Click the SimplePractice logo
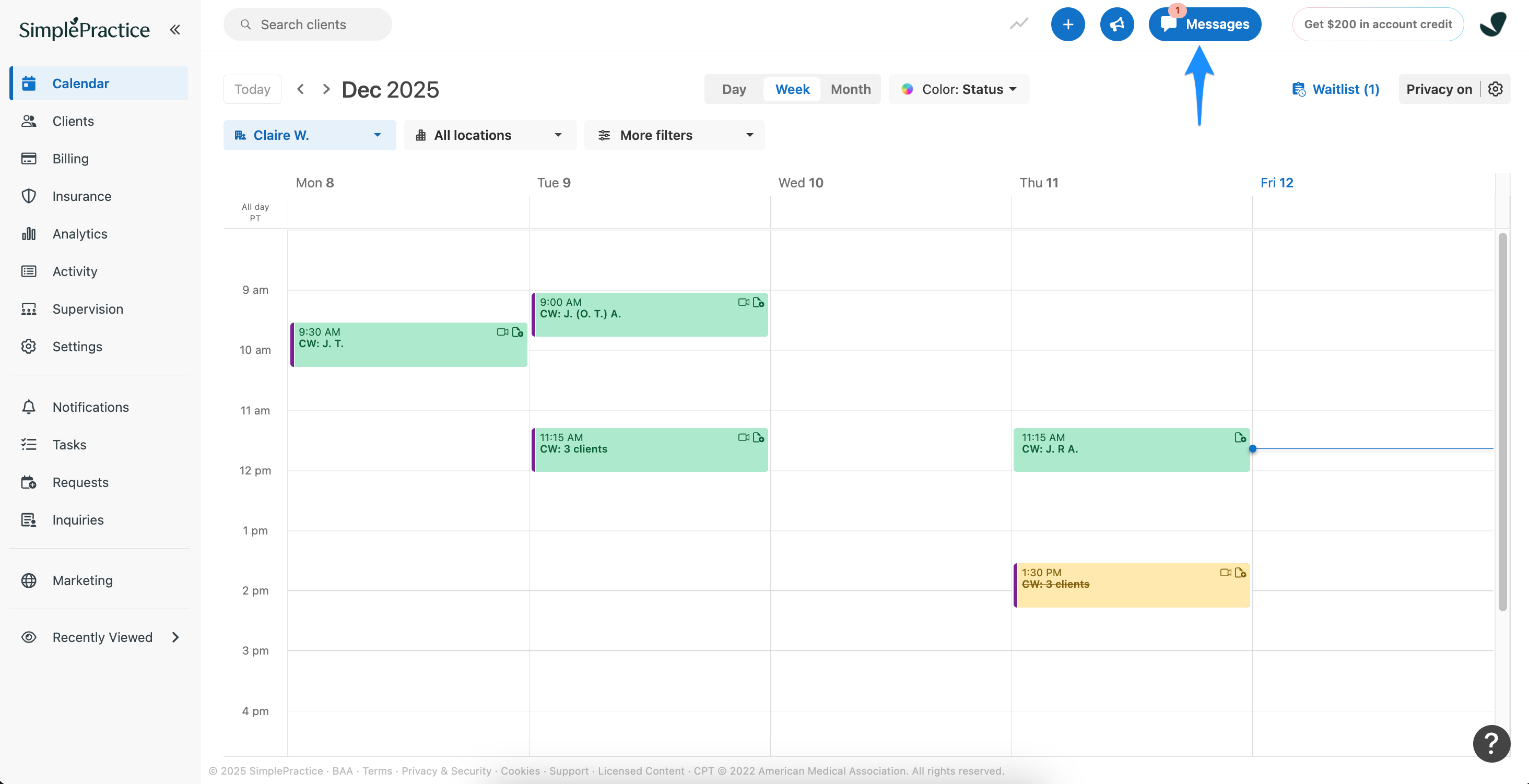 [x=84, y=29]
